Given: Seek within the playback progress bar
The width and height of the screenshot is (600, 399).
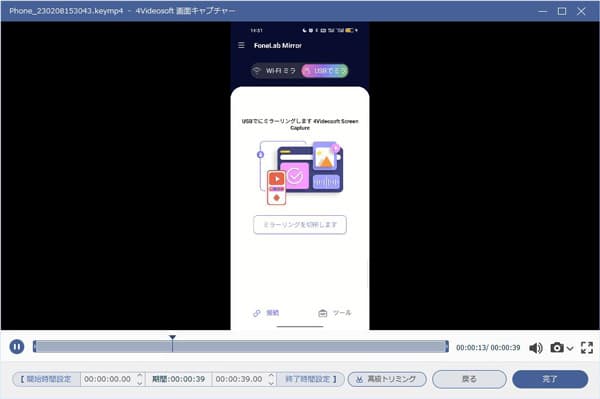Looking at the screenshot, I should click(x=241, y=347).
